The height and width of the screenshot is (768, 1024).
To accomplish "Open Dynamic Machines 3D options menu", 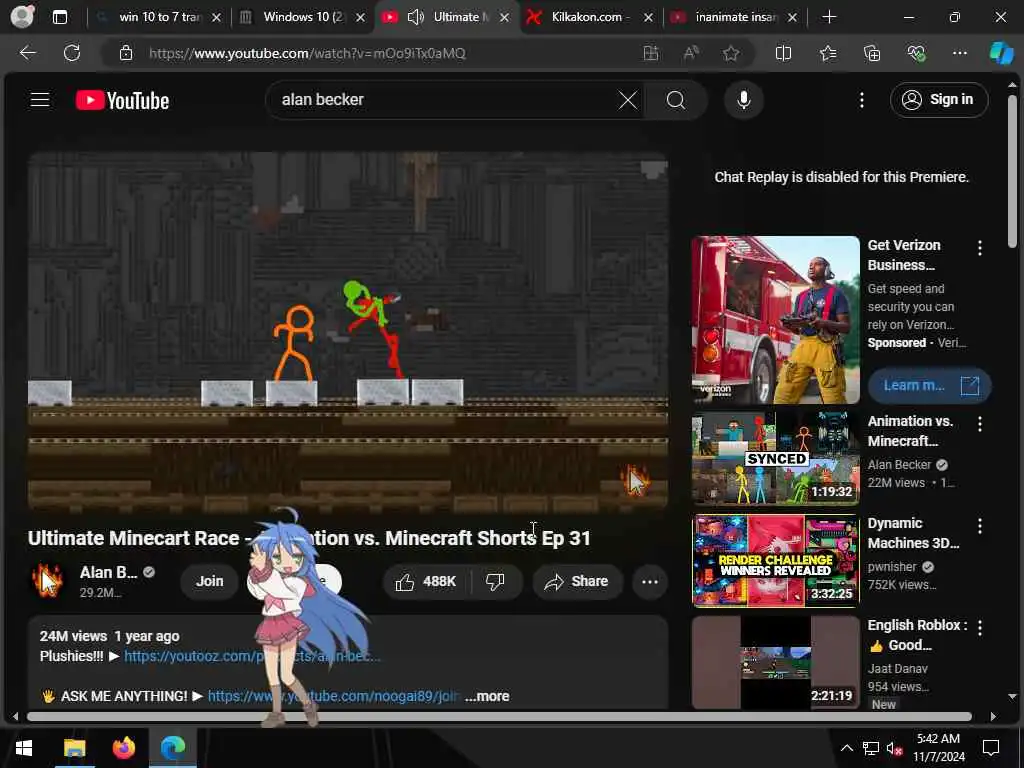I will click(980, 526).
